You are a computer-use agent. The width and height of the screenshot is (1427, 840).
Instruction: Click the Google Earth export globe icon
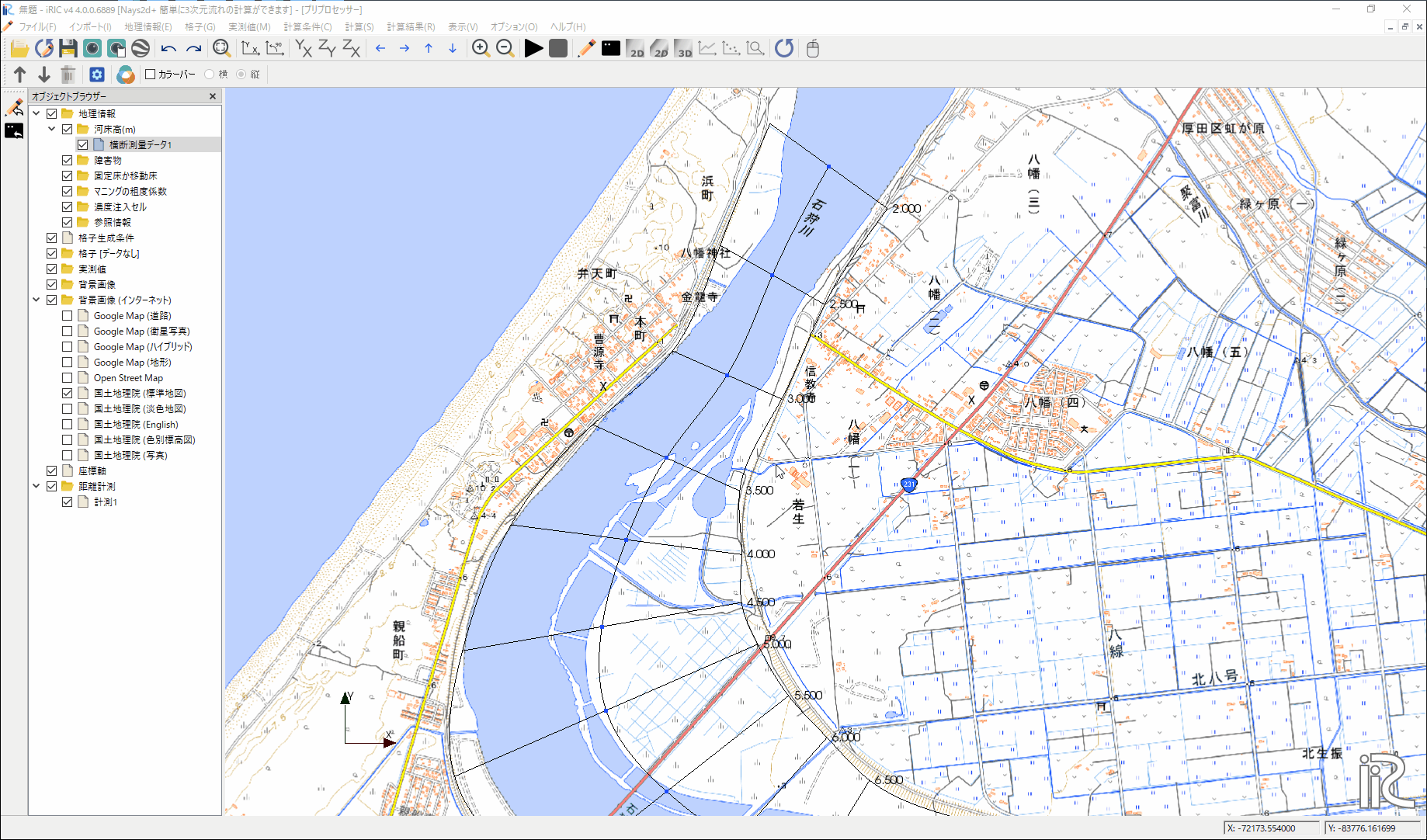click(141, 48)
